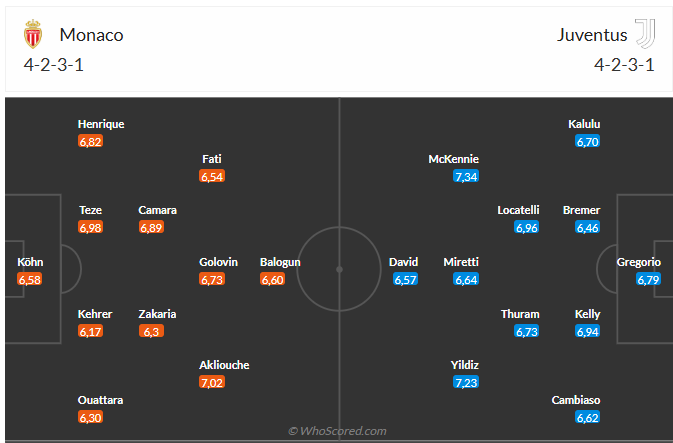Click Zakaria's 6,3 rating badge
The height and width of the screenshot is (443, 673).
[151, 331]
